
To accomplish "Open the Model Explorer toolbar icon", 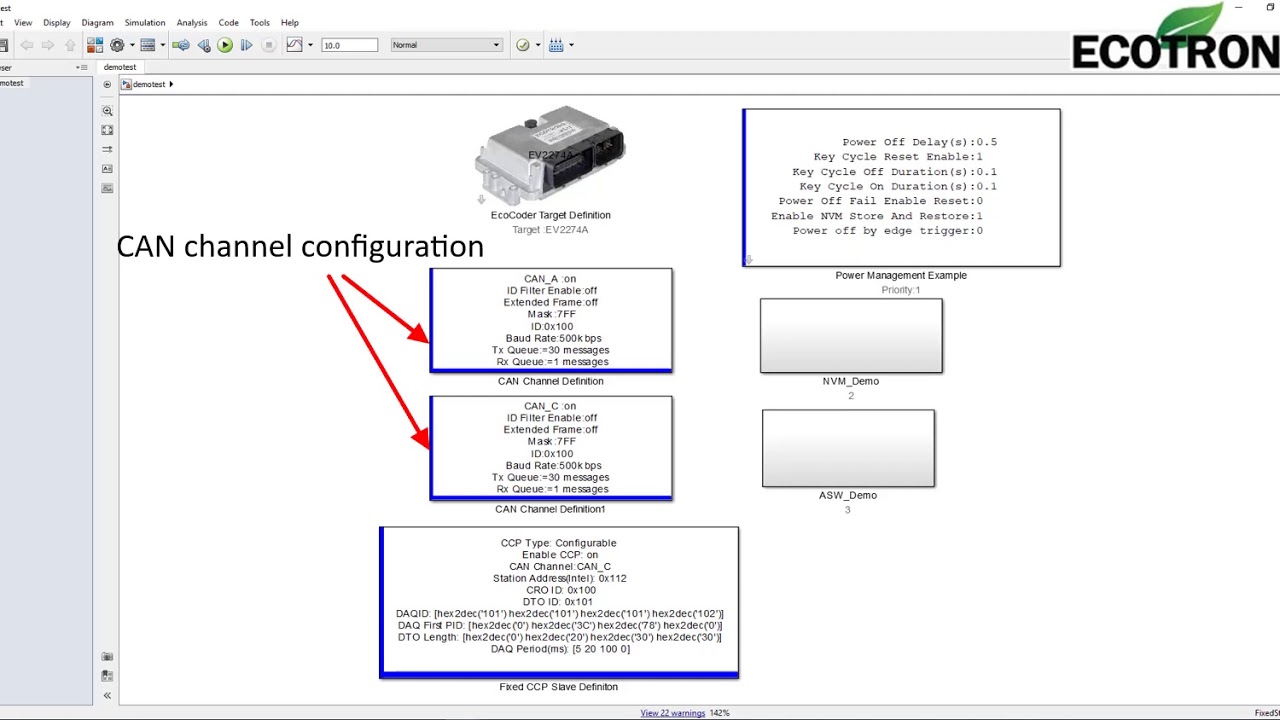I will [x=147, y=45].
